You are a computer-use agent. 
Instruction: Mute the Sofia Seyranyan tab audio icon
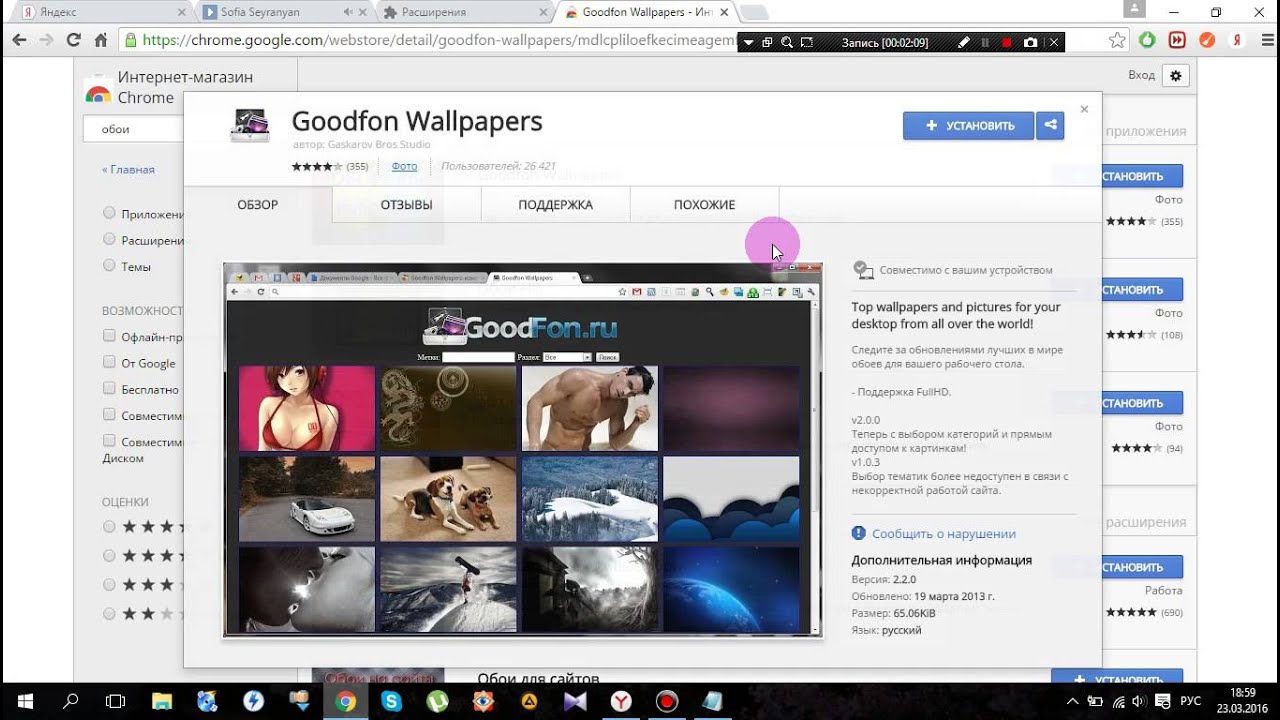[346, 13]
